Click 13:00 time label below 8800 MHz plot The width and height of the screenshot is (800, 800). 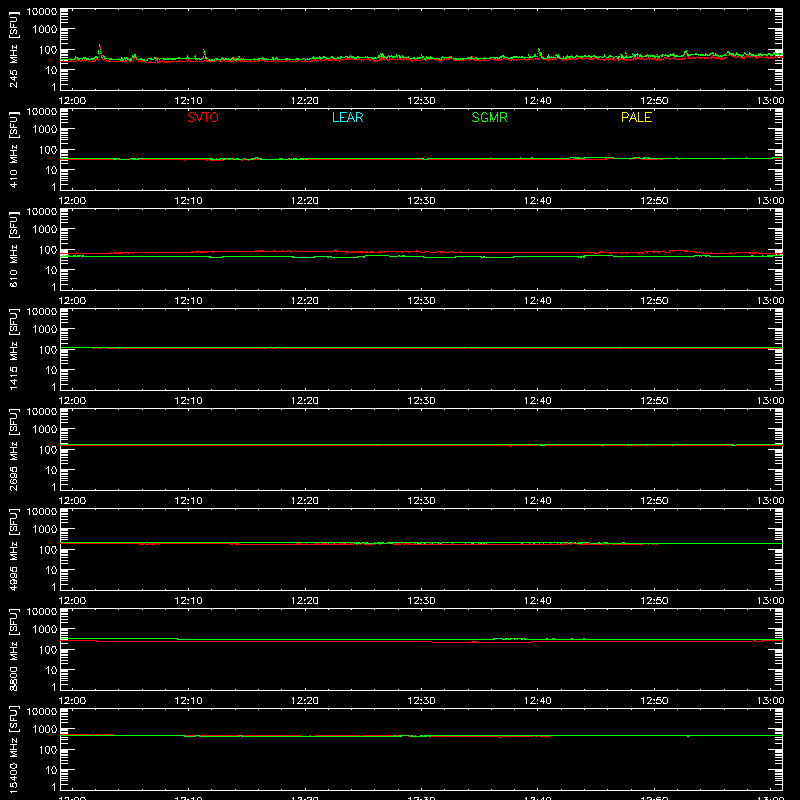[x=770, y=701]
